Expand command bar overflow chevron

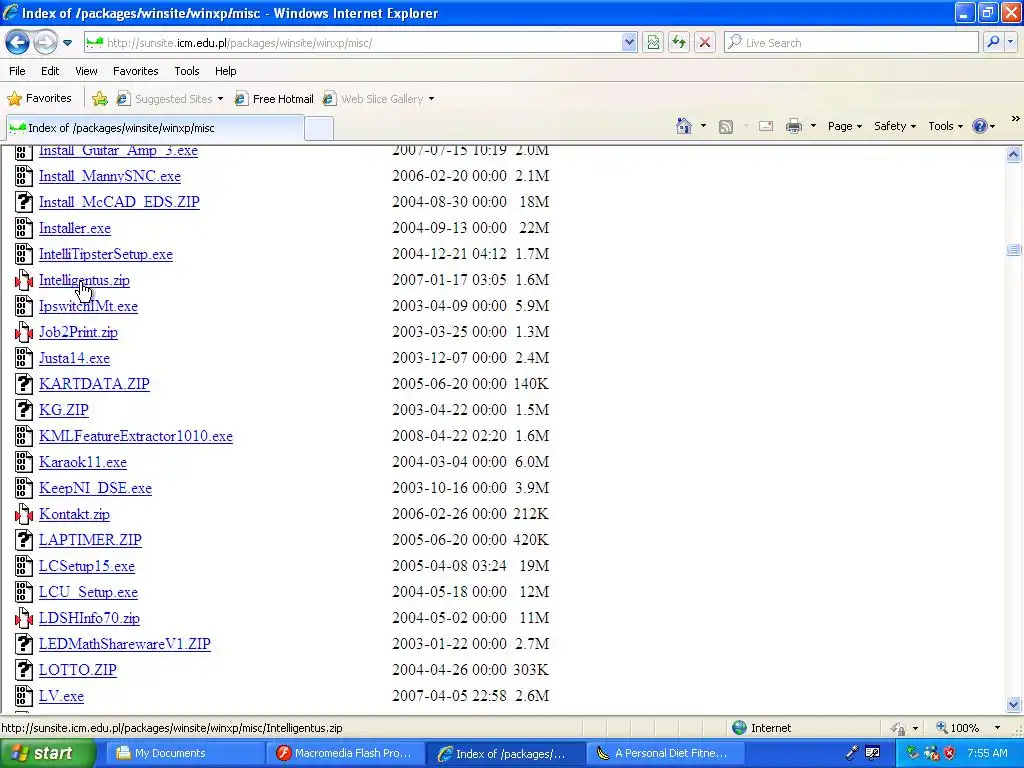(x=1016, y=119)
